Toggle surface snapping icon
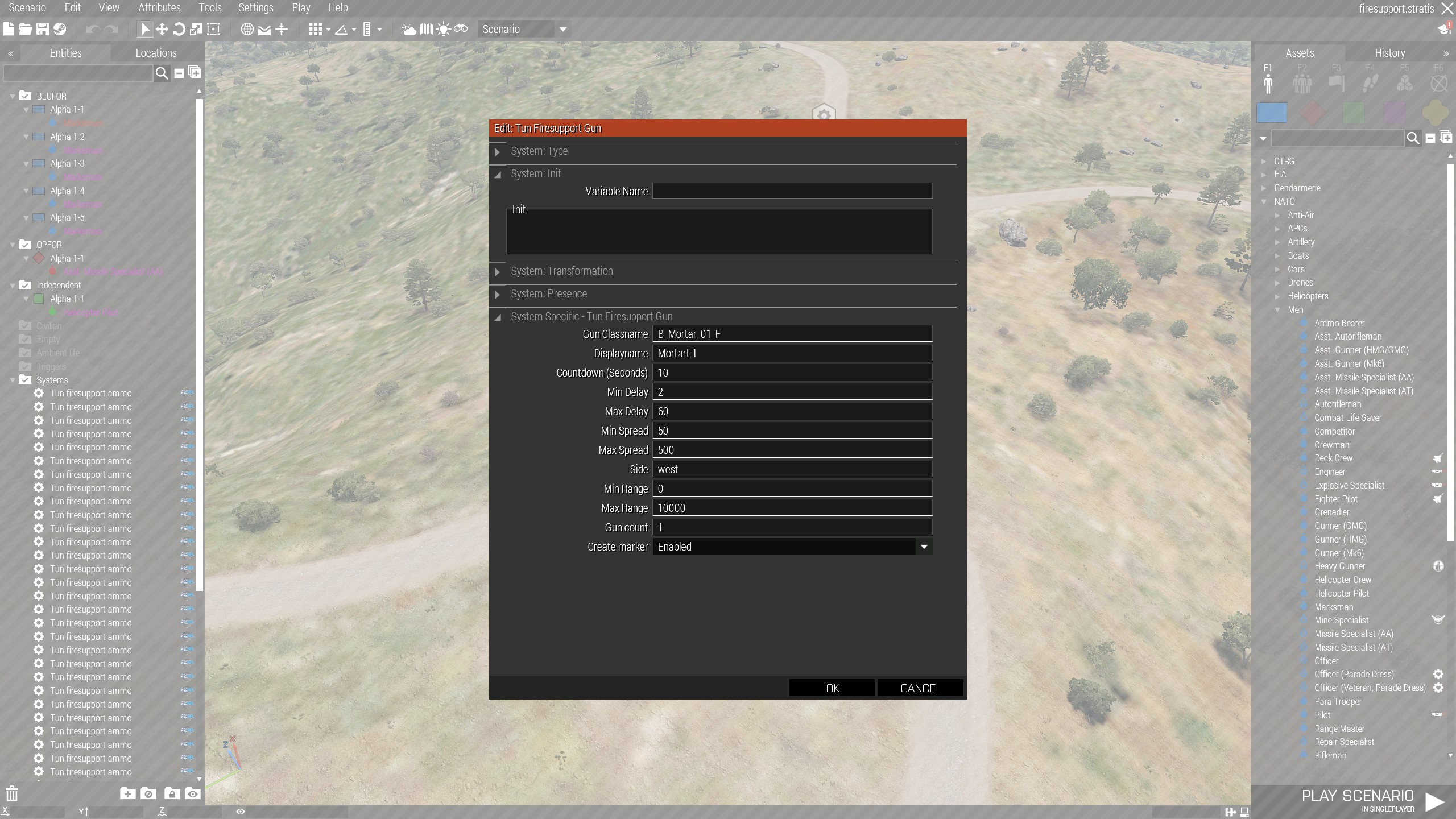 coord(264,29)
